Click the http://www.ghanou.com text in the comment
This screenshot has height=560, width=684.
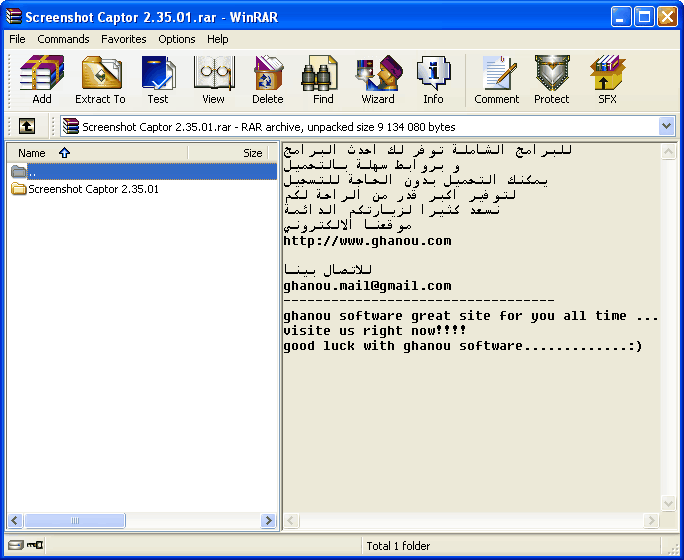click(x=367, y=241)
